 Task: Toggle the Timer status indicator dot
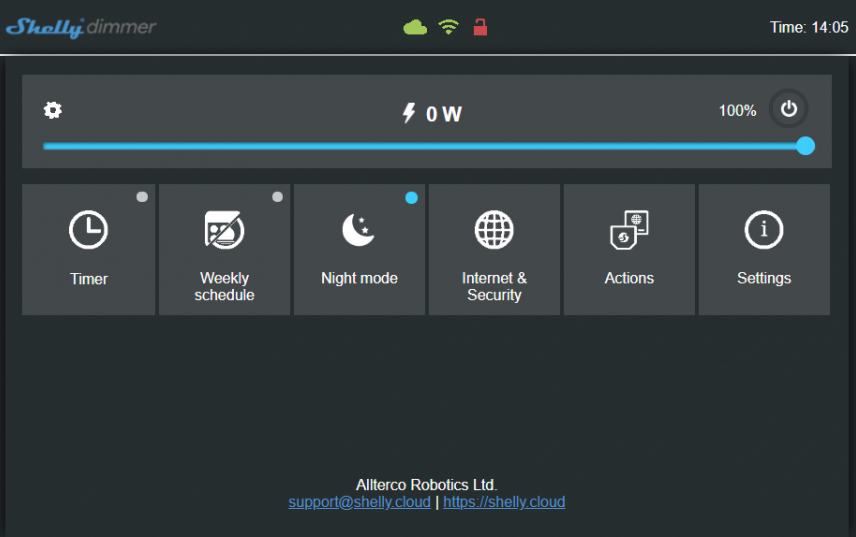coord(142,197)
